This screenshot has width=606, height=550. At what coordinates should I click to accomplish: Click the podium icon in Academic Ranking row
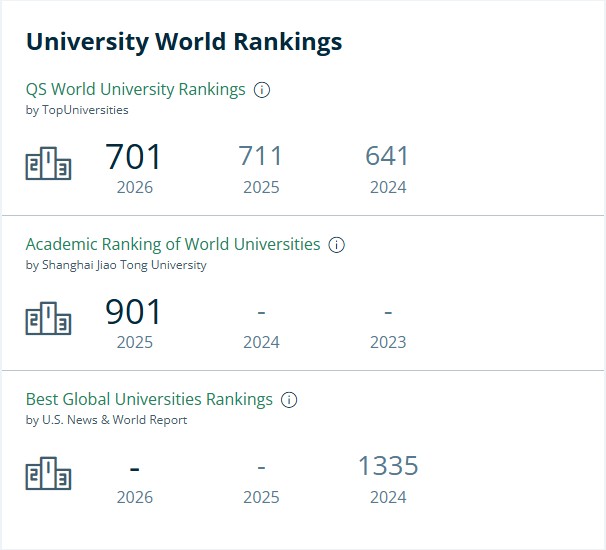click(x=49, y=318)
